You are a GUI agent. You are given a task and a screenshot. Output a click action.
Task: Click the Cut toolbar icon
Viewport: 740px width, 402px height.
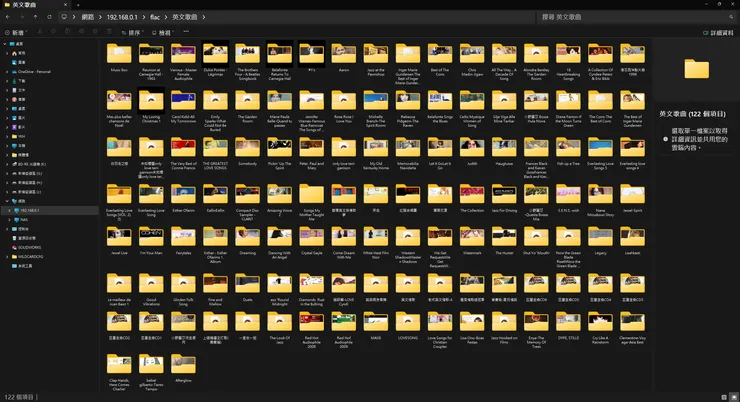[40, 32]
